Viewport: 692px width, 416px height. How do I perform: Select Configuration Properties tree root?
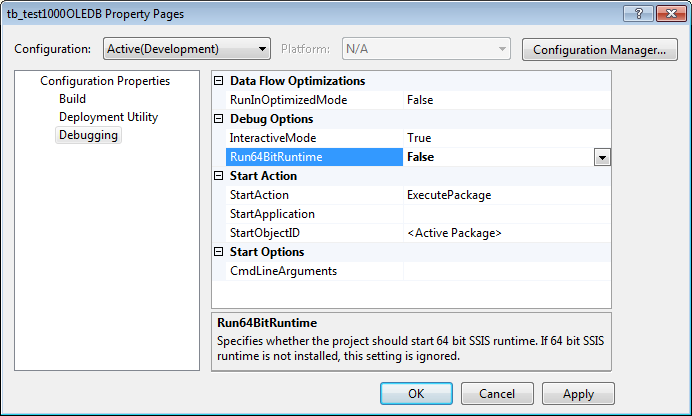[105, 81]
